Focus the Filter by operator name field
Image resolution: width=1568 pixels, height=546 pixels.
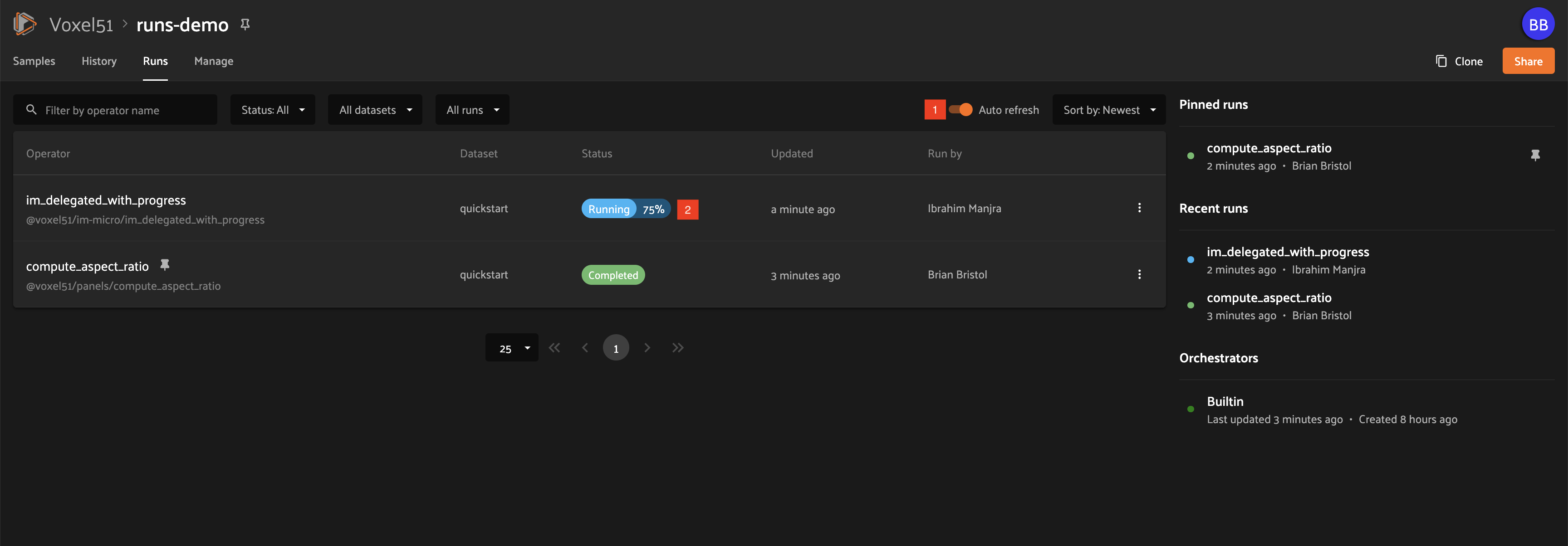[115, 110]
